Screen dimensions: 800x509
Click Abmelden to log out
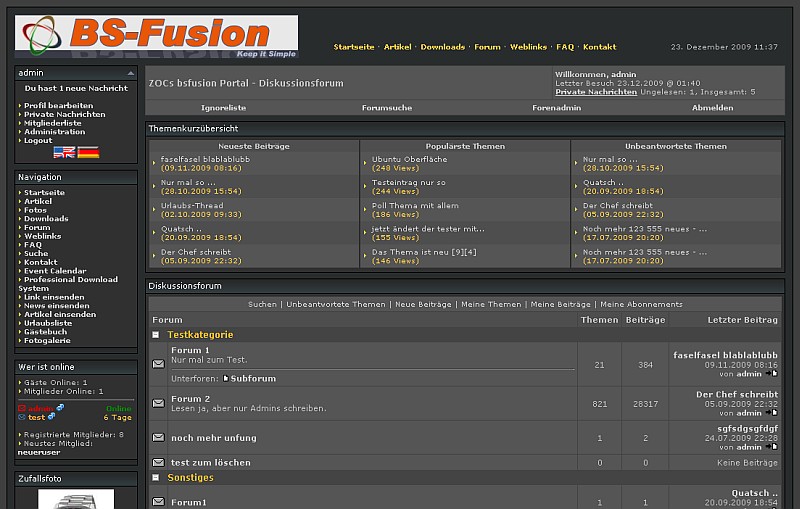[712, 108]
